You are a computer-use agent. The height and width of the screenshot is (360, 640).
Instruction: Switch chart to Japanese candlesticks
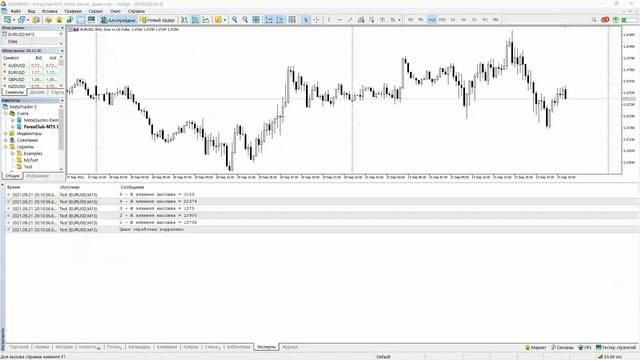pyautogui.click(x=196, y=20)
